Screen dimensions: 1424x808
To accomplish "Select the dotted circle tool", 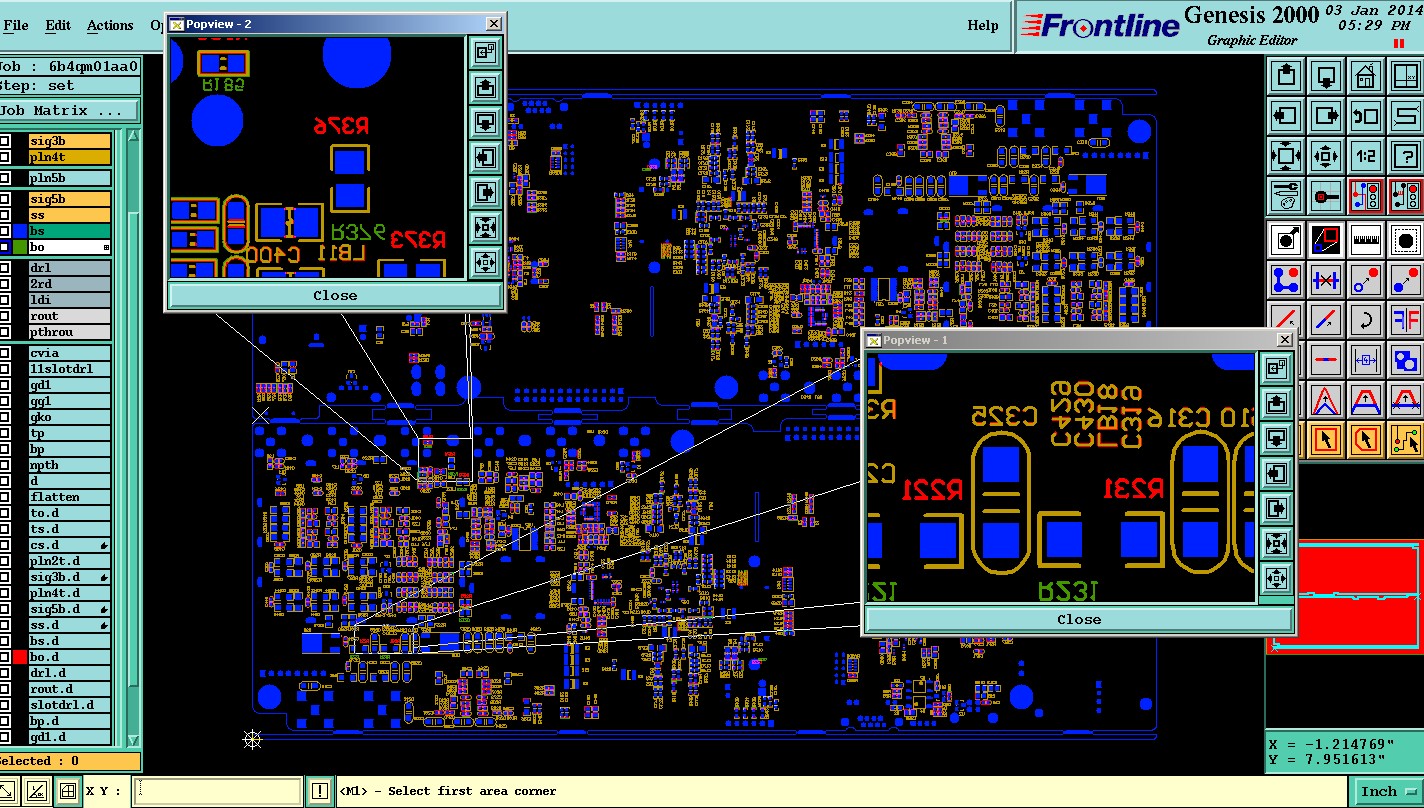I will 1405,241.
